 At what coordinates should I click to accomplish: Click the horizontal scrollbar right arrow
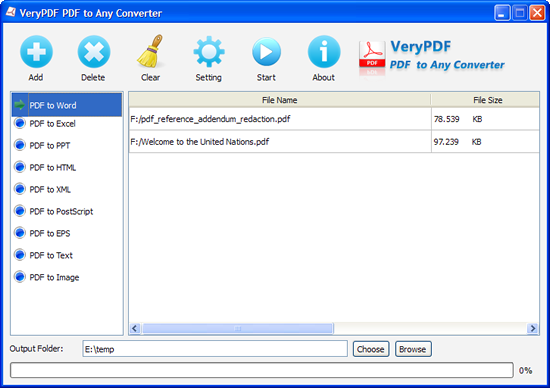(x=532, y=328)
